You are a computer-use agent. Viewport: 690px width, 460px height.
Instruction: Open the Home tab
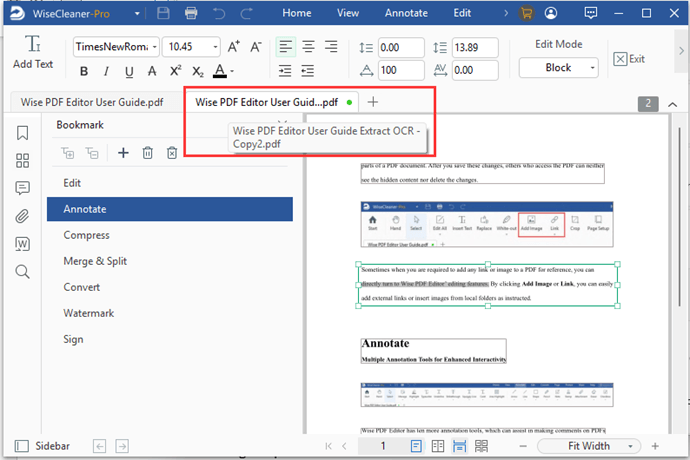[x=297, y=13]
